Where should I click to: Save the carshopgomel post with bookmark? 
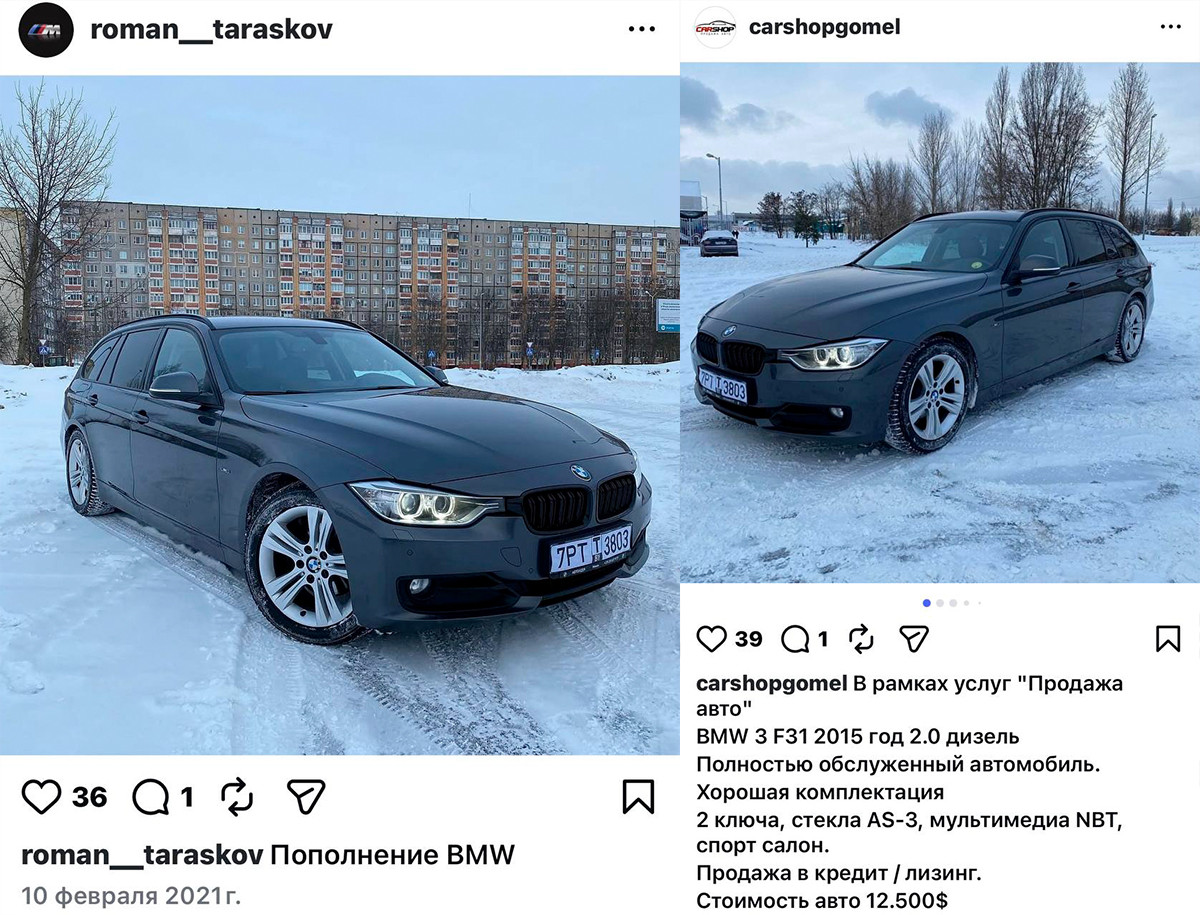(1168, 639)
